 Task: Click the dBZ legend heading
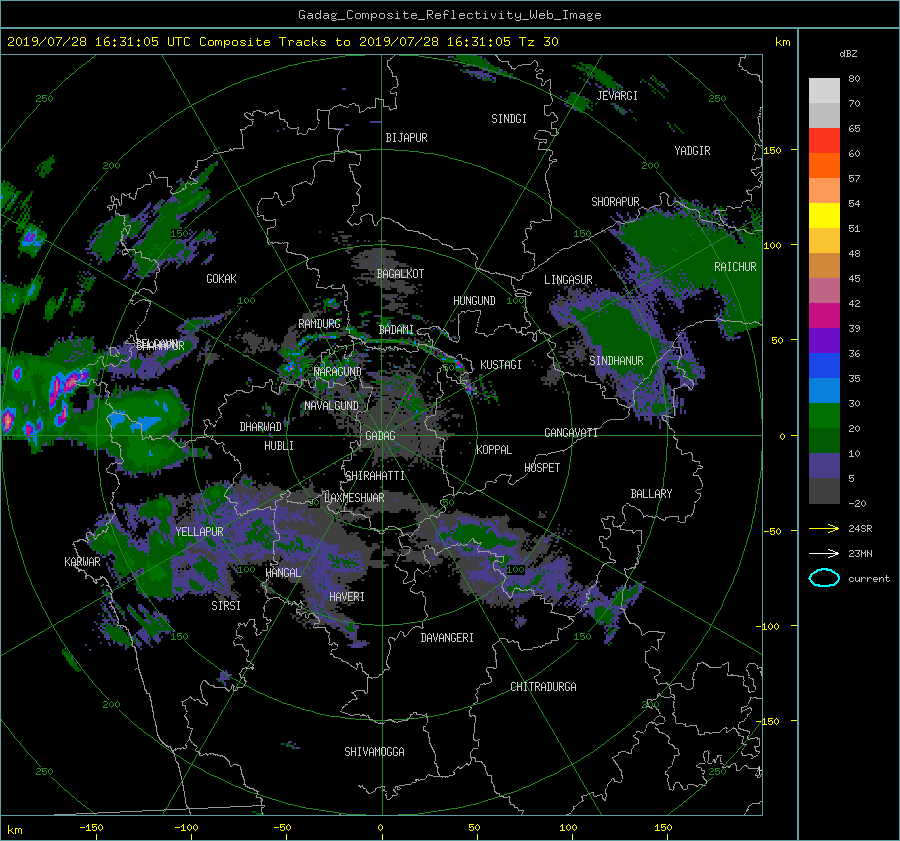tap(848, 53)
